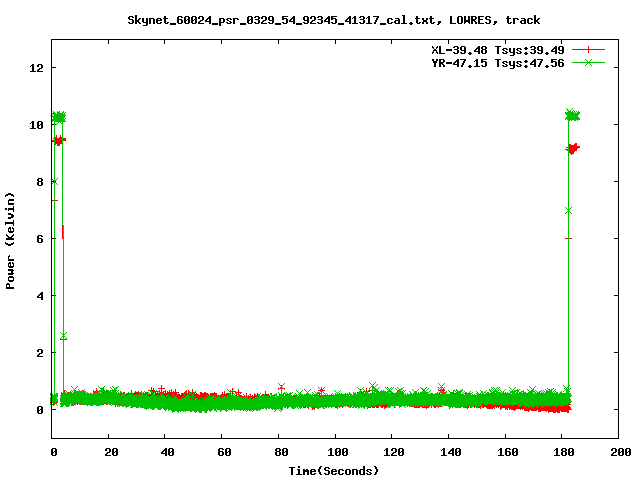Viewport: 640px width, 480px height.
Task: Click the Power (Kelvin) y-axis label
Action: click(x=10, y=241)
